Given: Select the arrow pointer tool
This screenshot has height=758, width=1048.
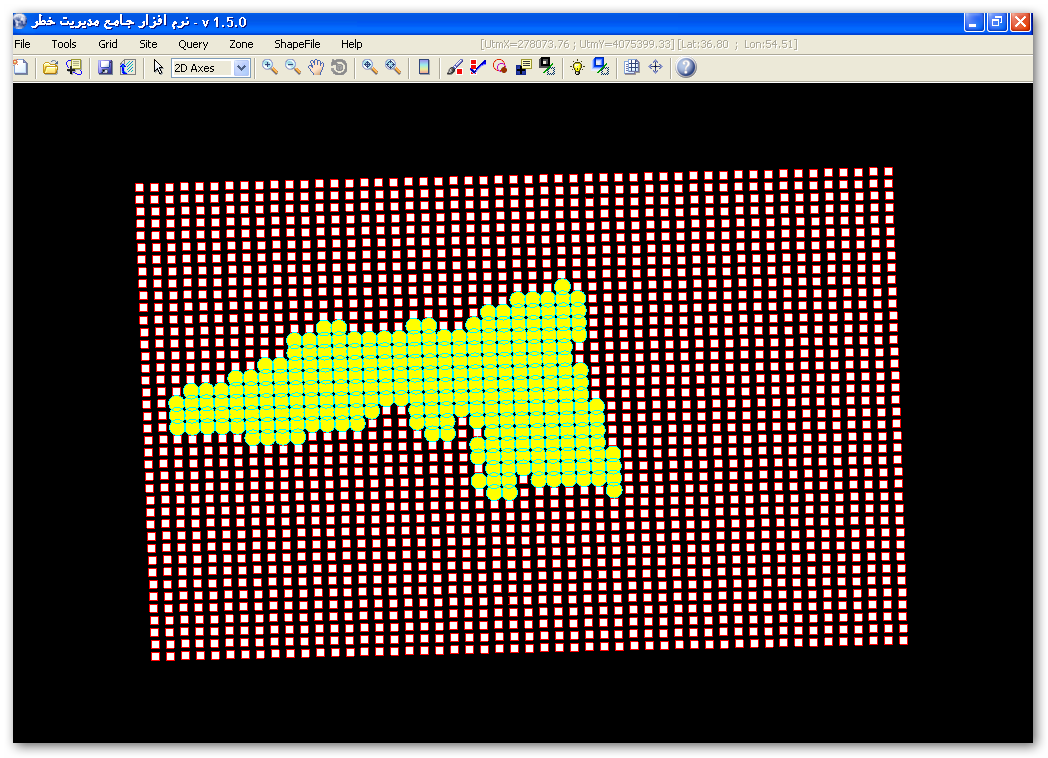Looking at the screenshot, I should [x=158, y=67].
